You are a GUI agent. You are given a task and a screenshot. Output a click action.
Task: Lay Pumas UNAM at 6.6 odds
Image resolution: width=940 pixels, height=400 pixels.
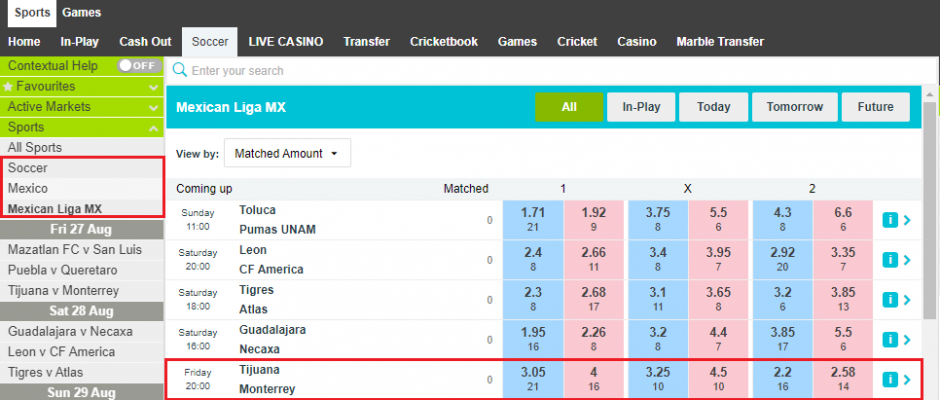(843, 219)
